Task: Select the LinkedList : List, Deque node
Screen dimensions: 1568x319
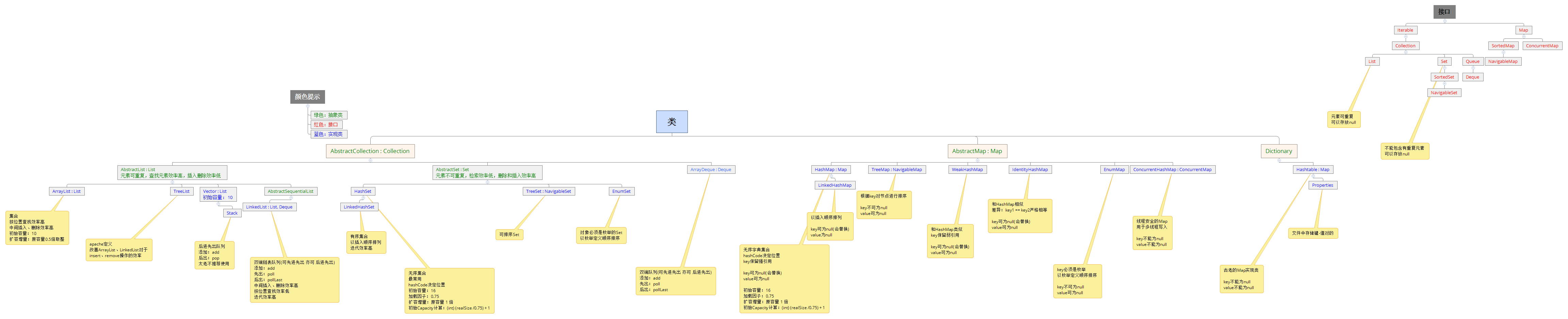Action: click(x=270, y=207)
